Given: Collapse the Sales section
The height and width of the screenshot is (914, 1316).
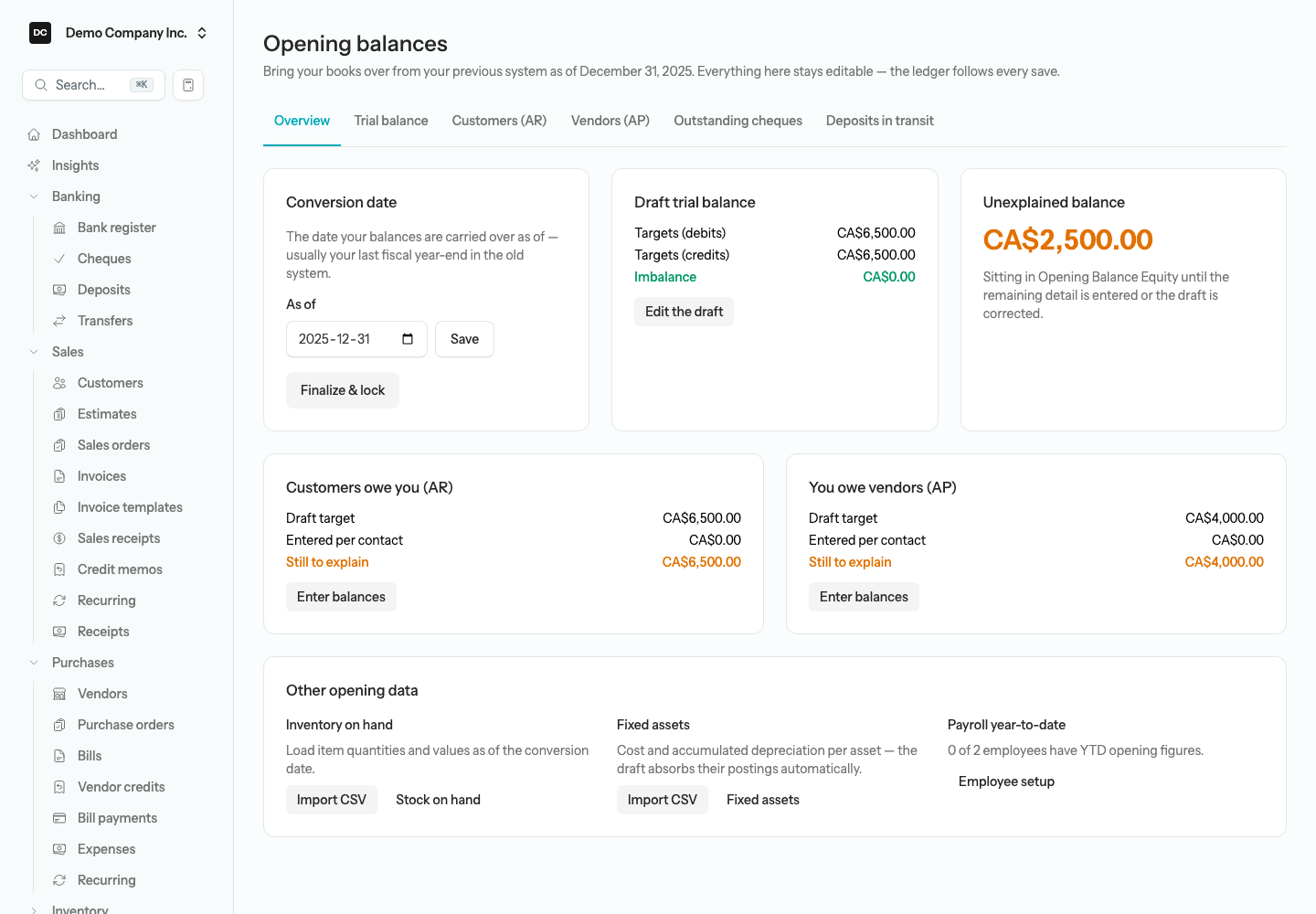Looking at the screenshot, I should click(34, 352).
